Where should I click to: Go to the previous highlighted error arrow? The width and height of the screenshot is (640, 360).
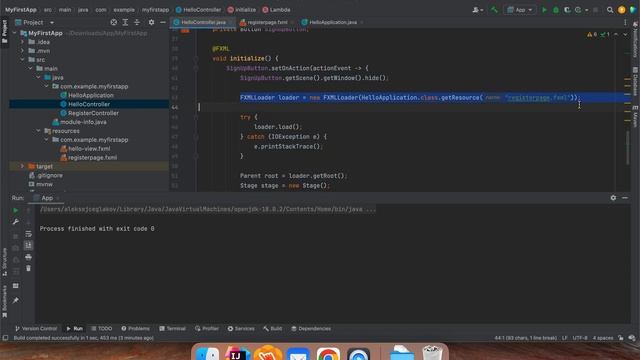[x=616, y=35]
